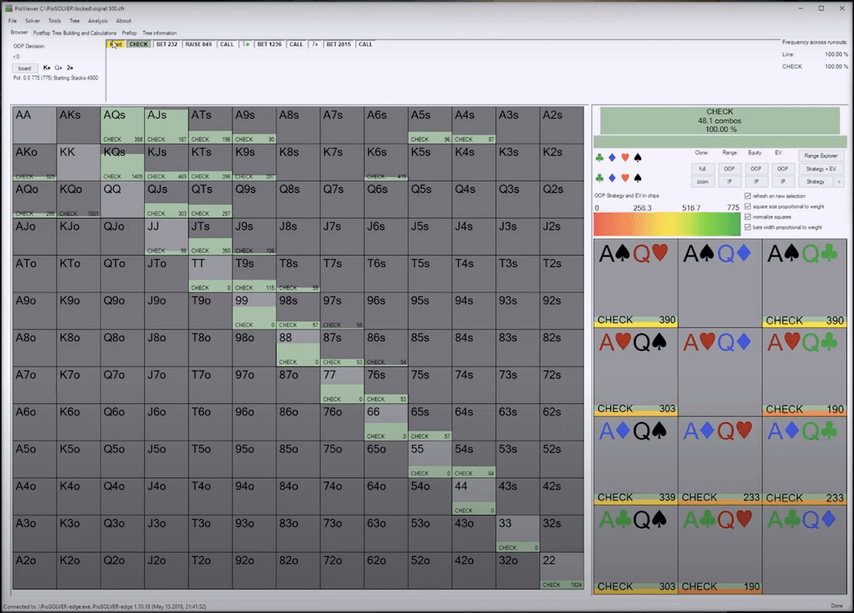The width and height of the screenshot is (854, 613).
Task: Switch to Postflop Tree Building and Calculations tab
Action: pos(75,33)
